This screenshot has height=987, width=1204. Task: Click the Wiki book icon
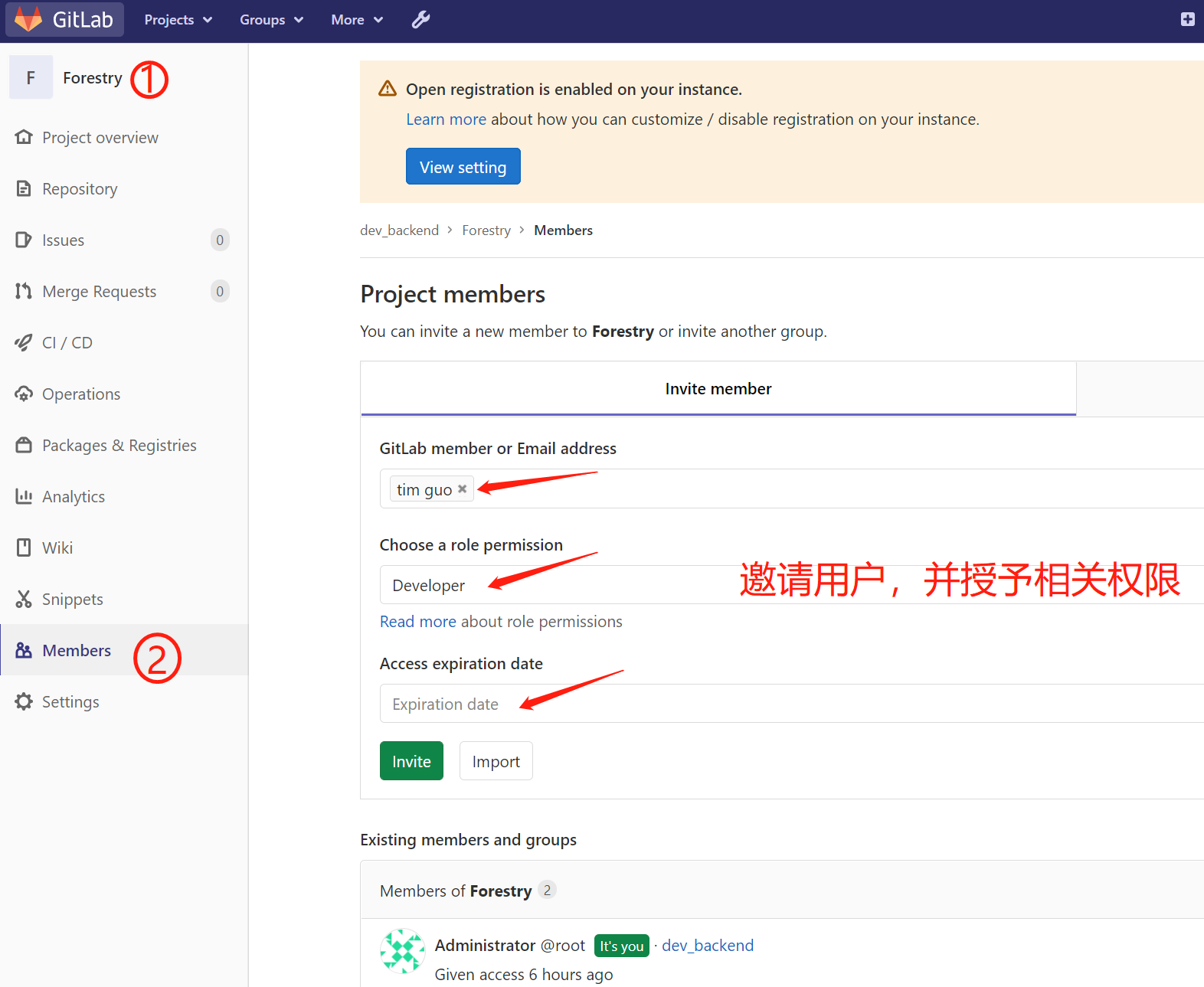[24, 547]
